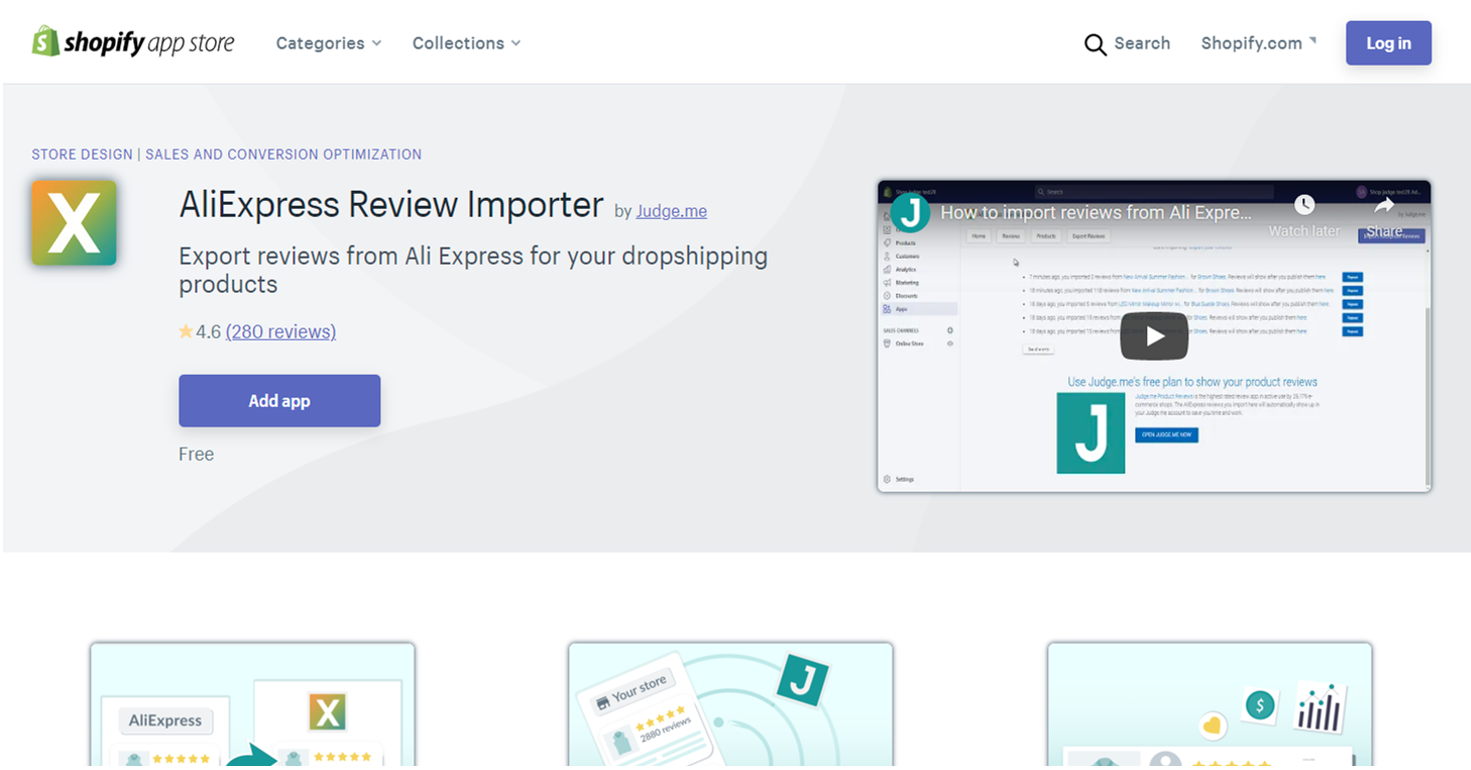Click the Watch later clock icon
This screenshot has height=770, width=1471.
click(1304, 206)
